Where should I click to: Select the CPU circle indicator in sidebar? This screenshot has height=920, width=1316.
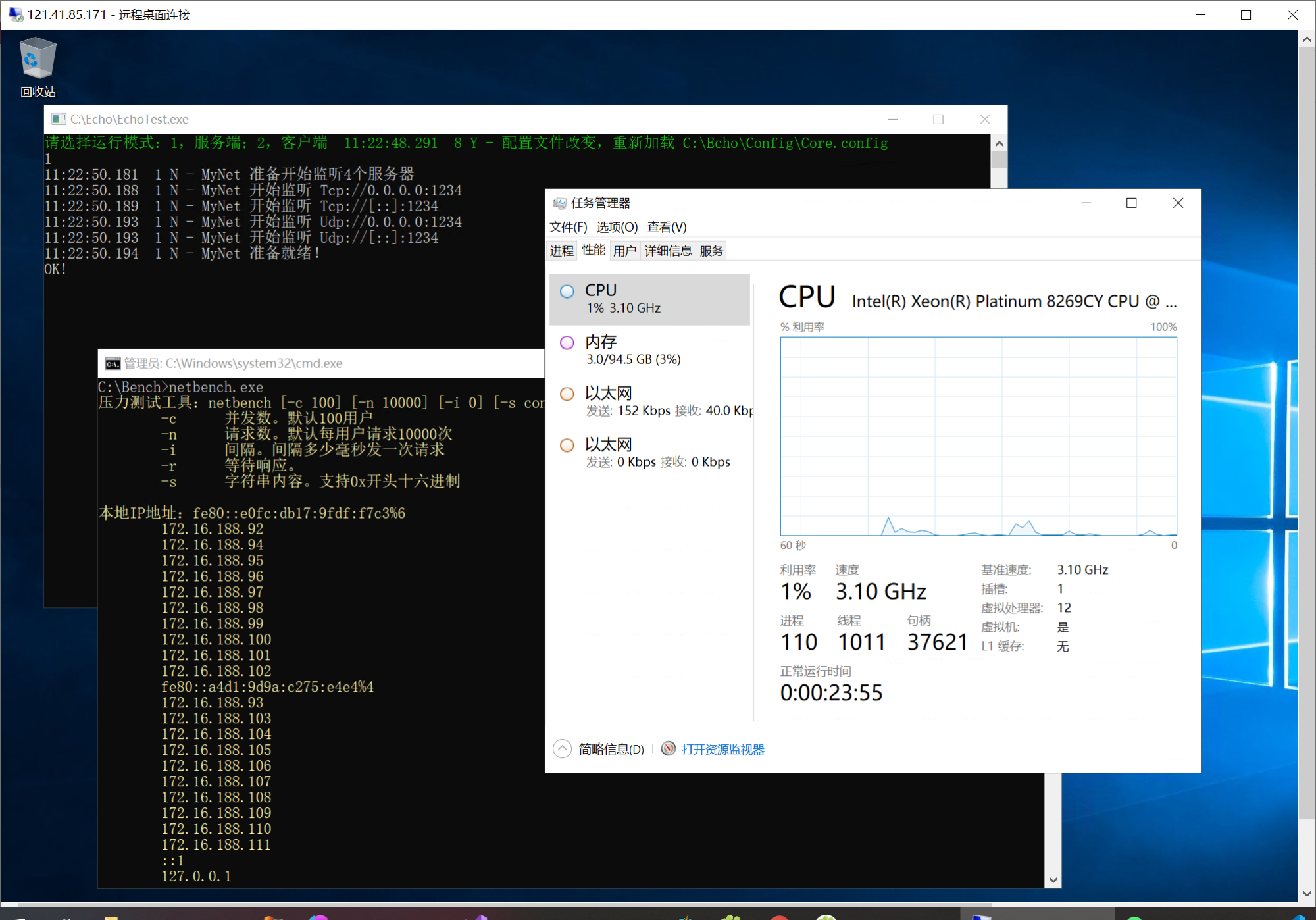pyautogui.click(x=567, y=292)
